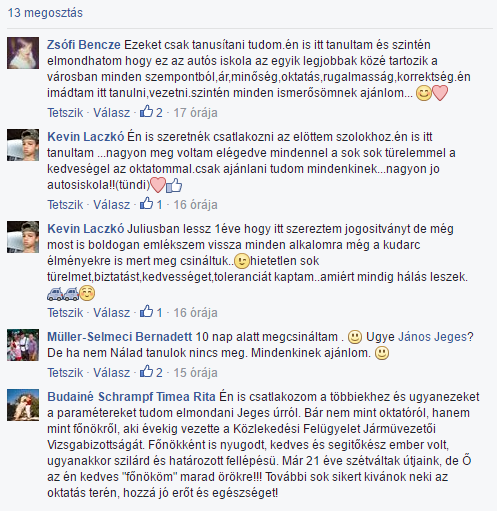
Task: Click Válasz under Kevin's Juliusban comment
Action: click(x=111, y=313)
